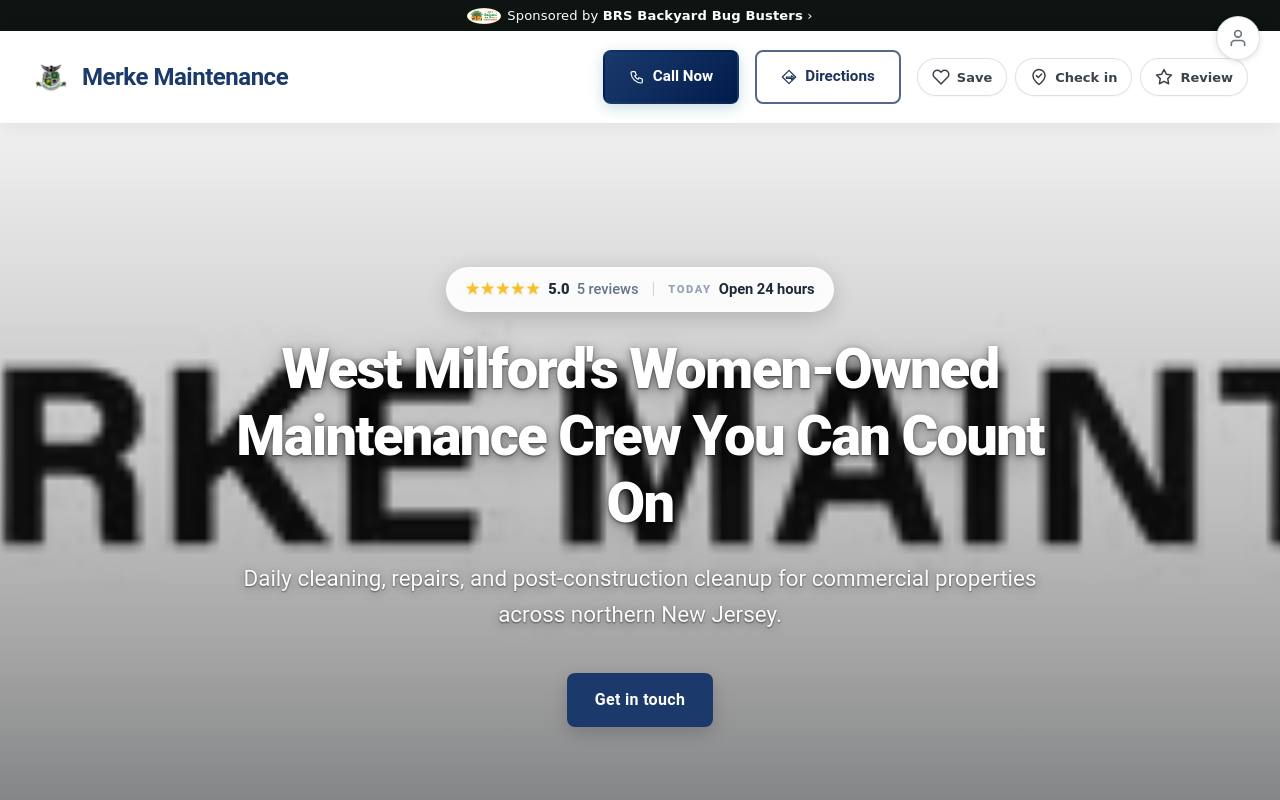This screenshot has width=1280, height=800.
Task: Get Directions to the business
Action: tap(828, 77)
